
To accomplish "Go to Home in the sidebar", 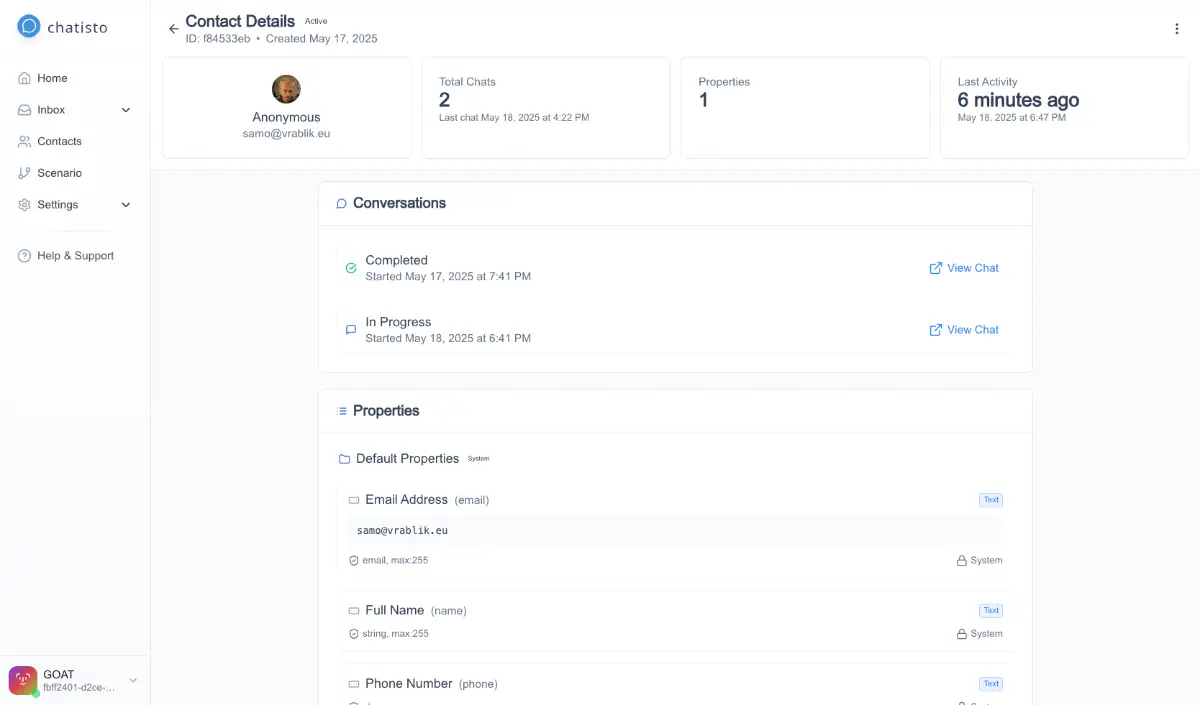I will coord(52,78).
